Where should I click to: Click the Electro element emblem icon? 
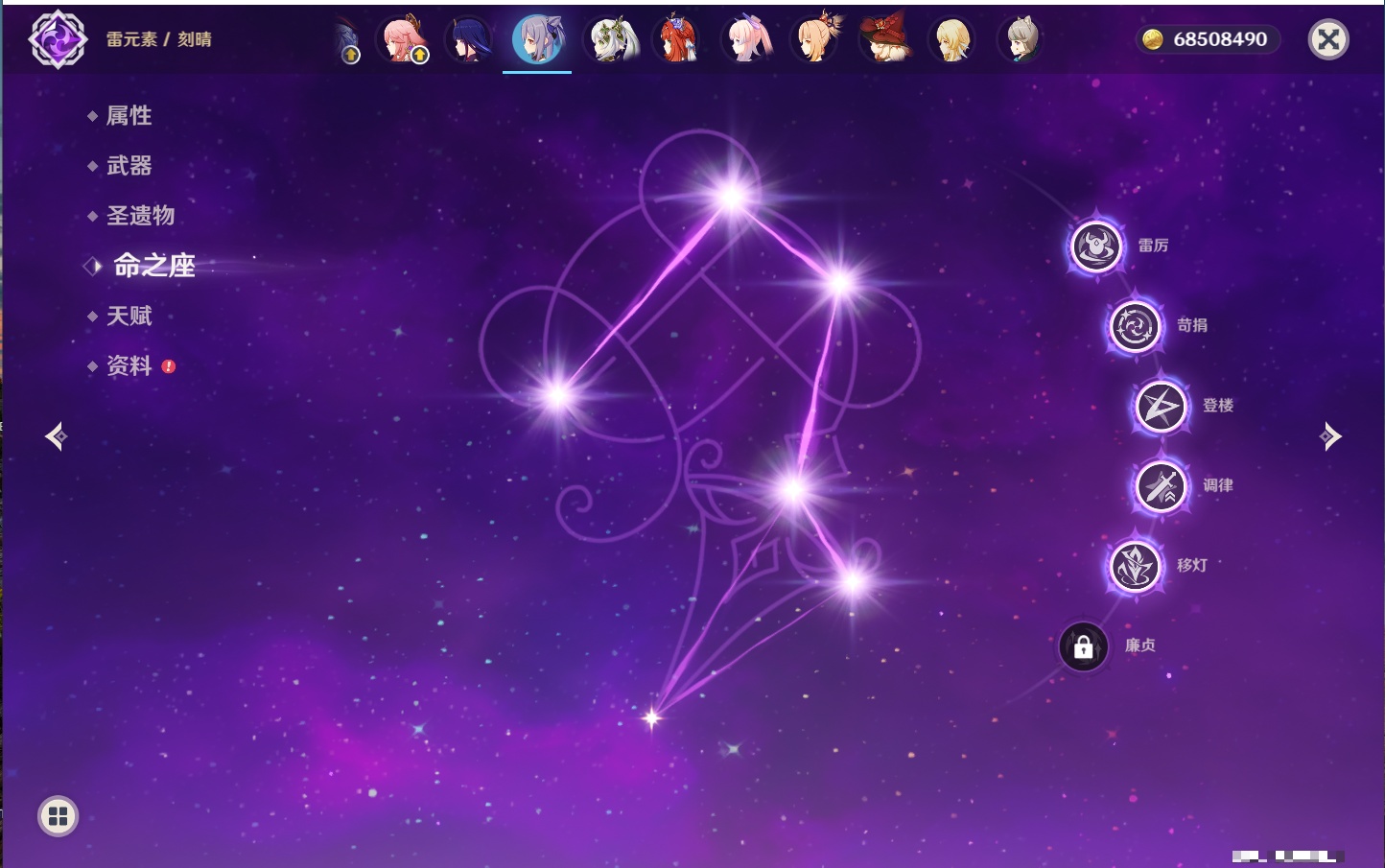[58, 39]
